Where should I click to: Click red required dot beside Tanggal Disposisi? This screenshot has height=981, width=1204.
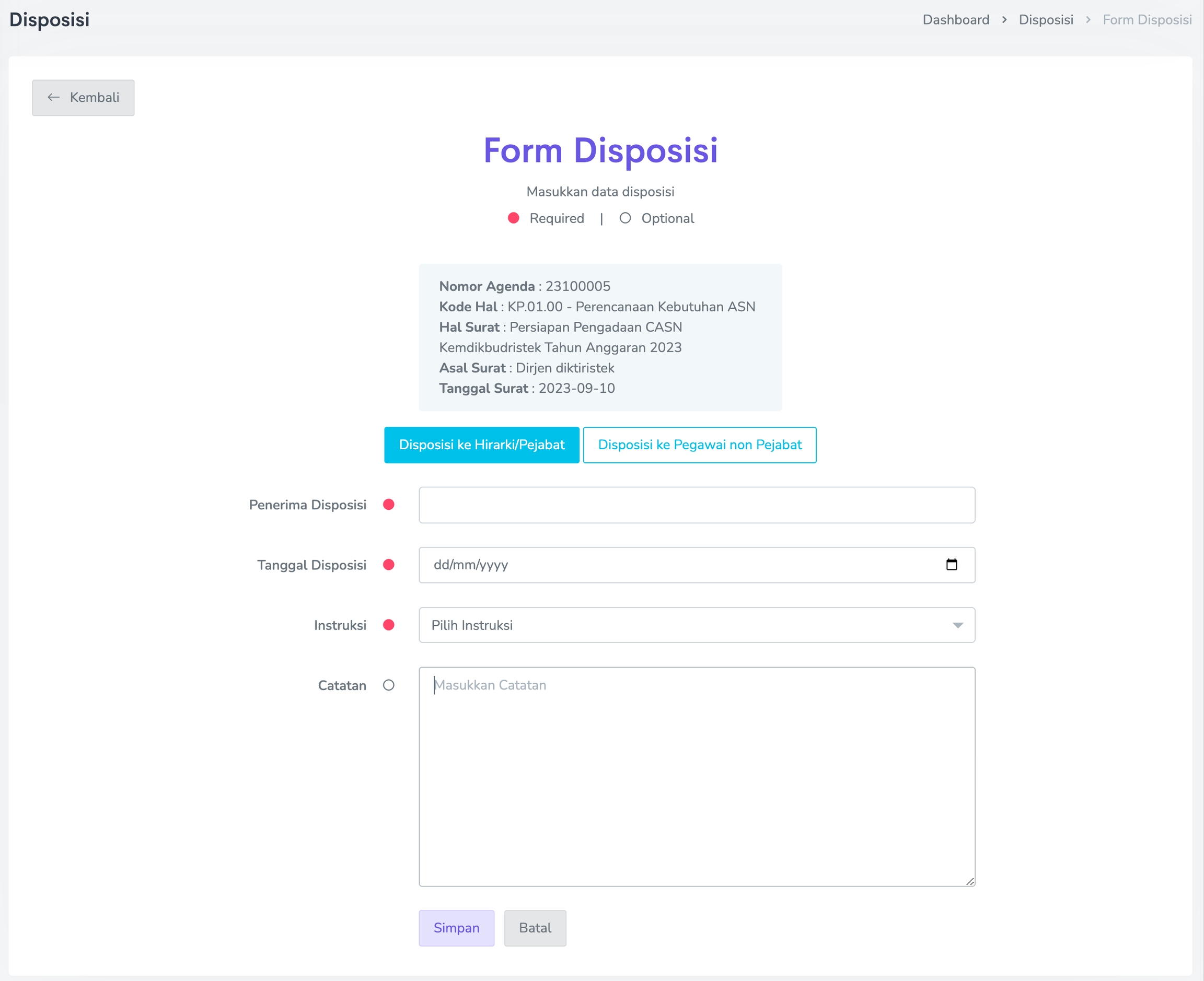(x=388, y=565)
